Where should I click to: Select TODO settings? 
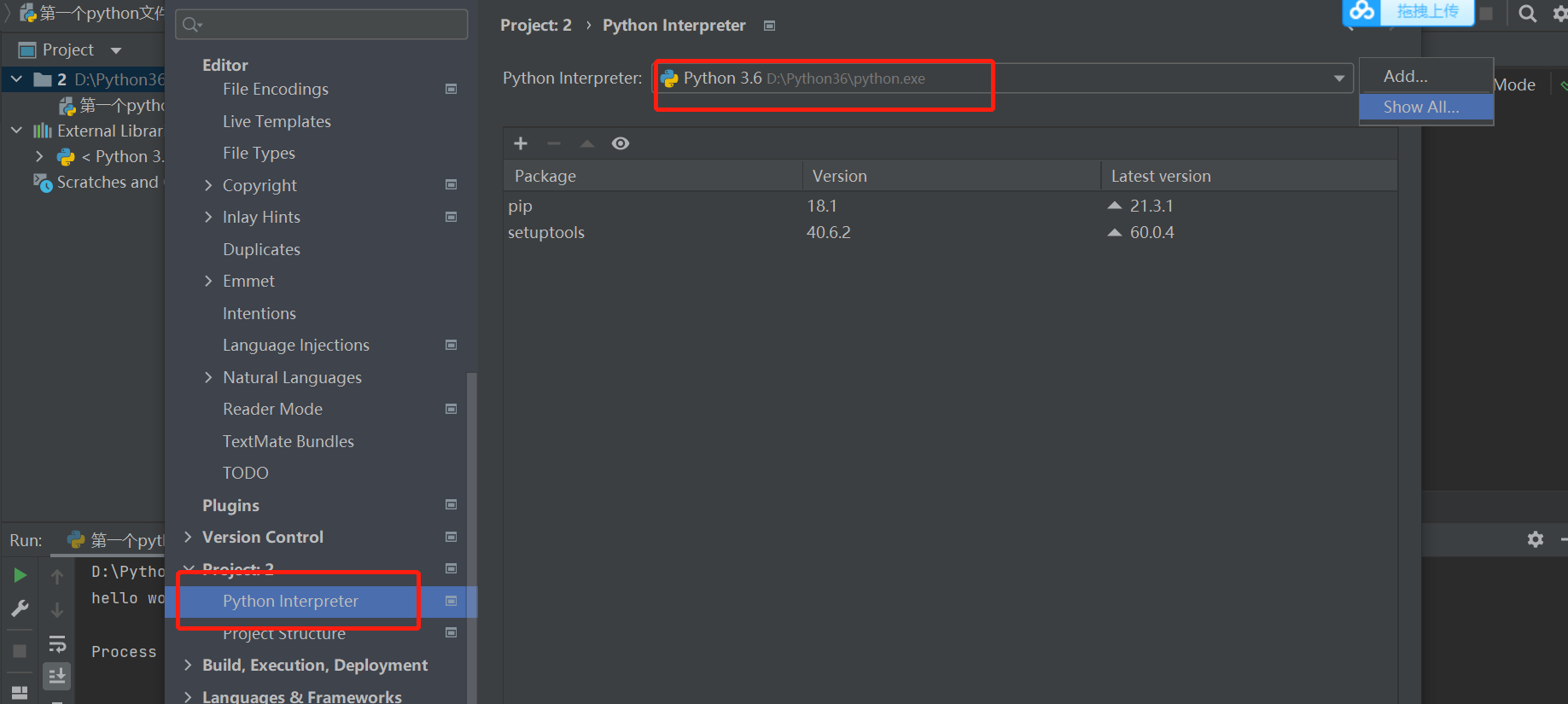pos(246,473)
